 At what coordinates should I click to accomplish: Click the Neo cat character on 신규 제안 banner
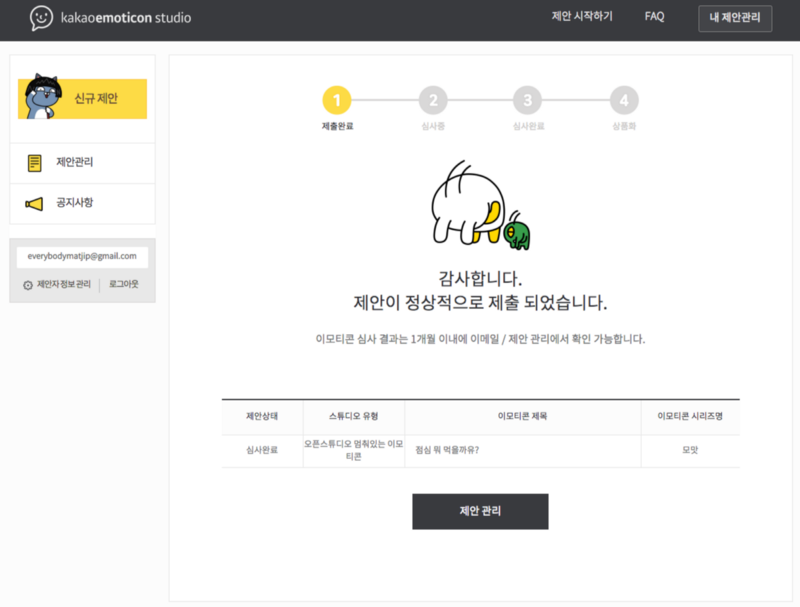tap(44, 96)
